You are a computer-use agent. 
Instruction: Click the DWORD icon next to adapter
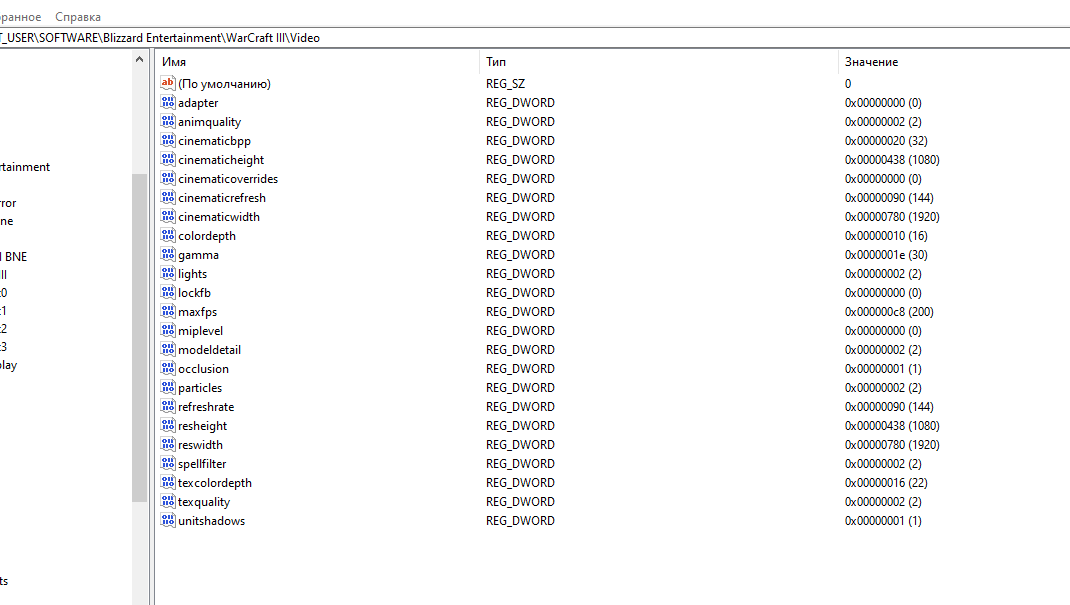coord(168,102)
